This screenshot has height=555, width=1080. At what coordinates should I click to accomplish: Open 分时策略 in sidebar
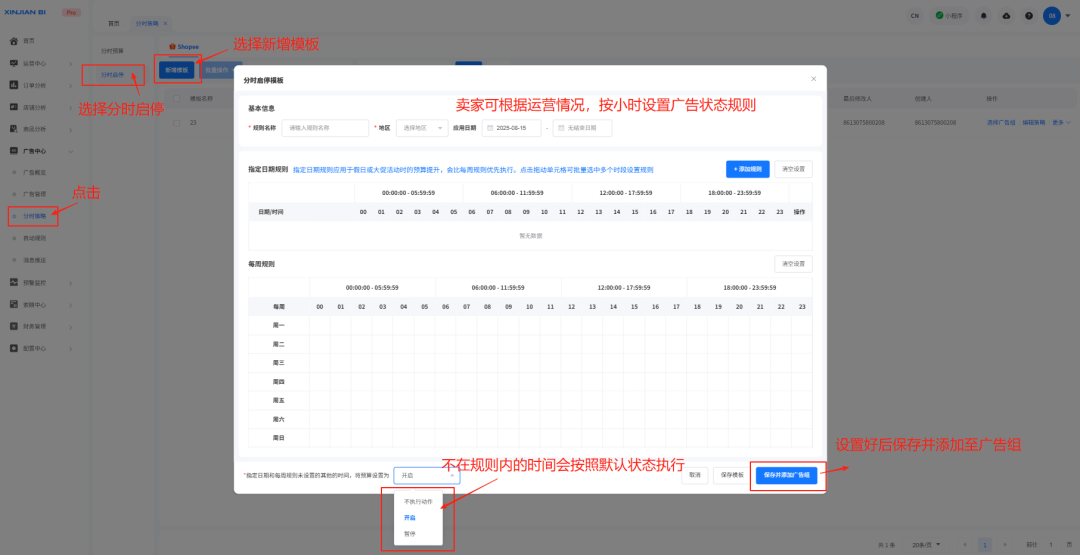pos(34,217)
